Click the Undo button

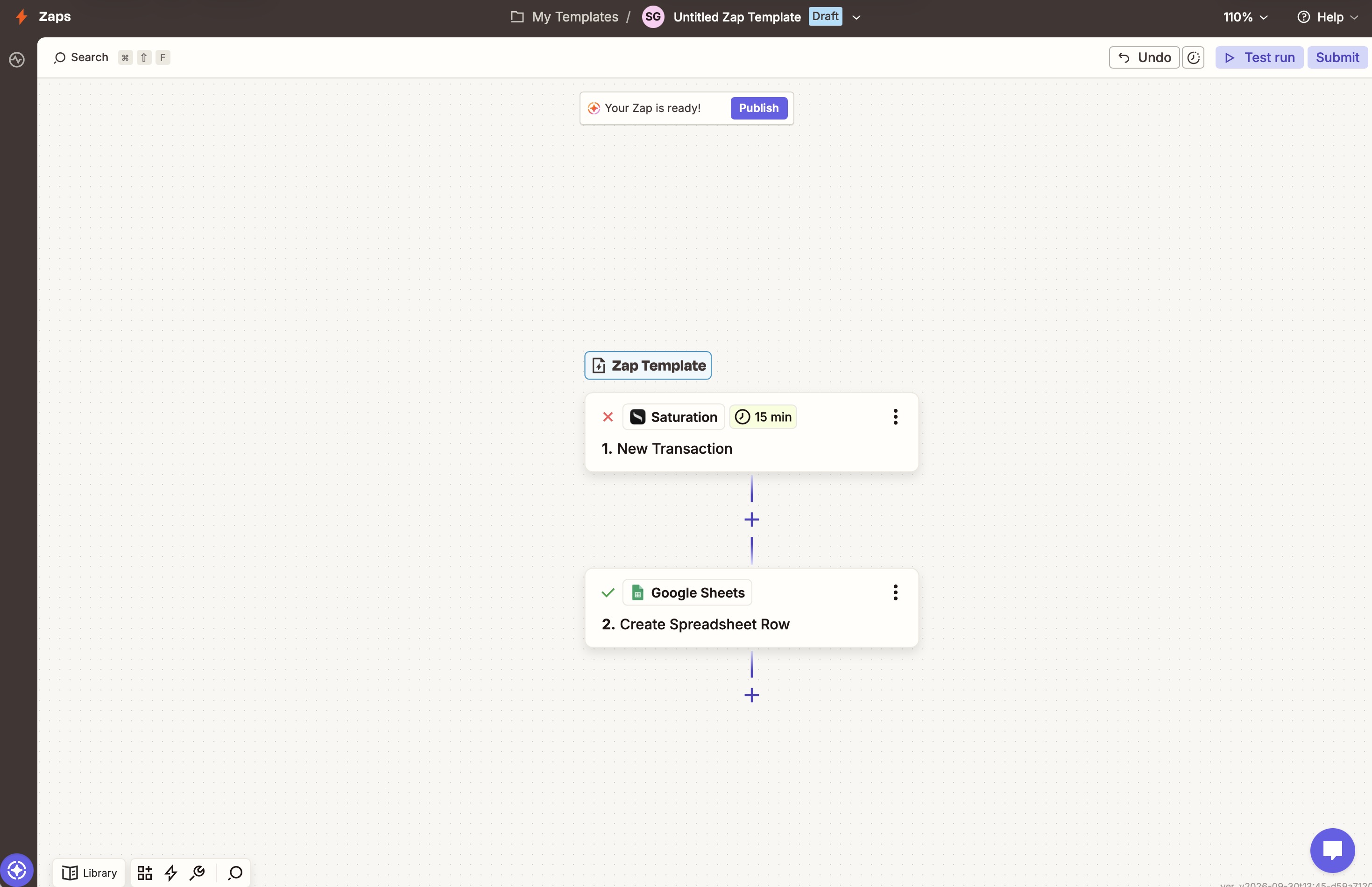1144,57
